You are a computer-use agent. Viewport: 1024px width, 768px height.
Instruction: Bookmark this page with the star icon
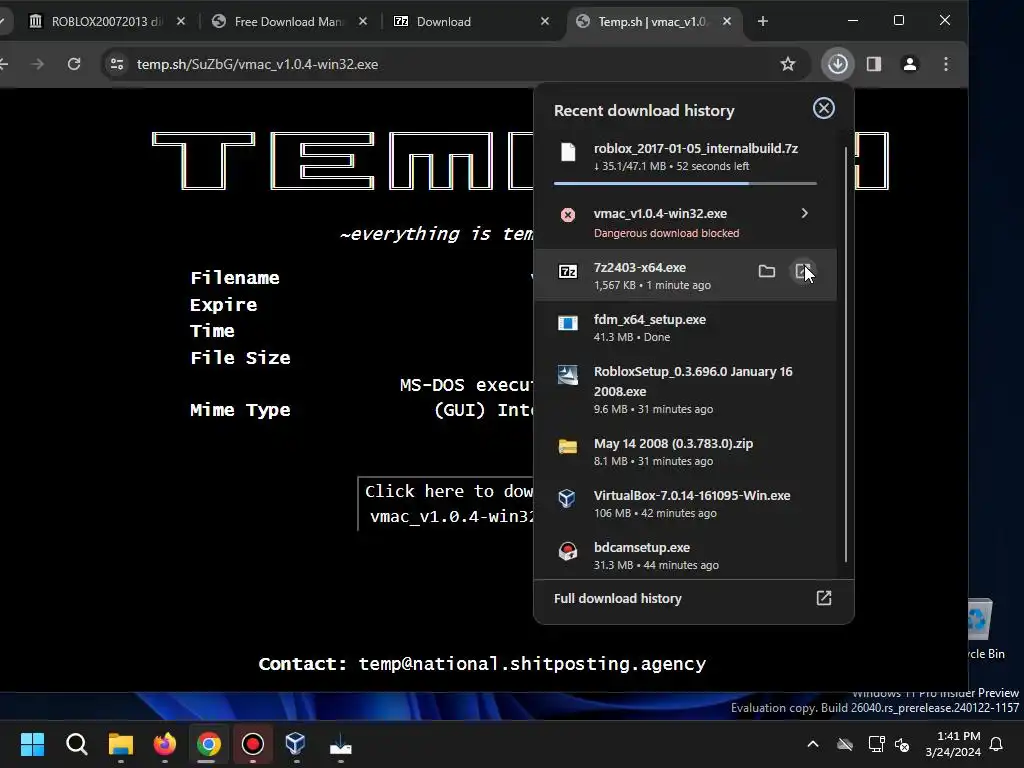coord(788,64)
